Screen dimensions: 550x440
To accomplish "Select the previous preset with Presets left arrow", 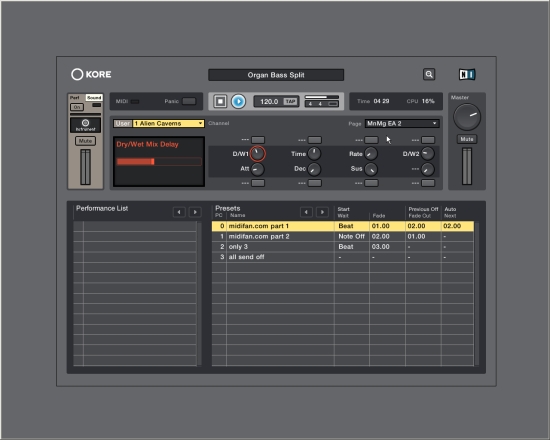I will [306, 212].
